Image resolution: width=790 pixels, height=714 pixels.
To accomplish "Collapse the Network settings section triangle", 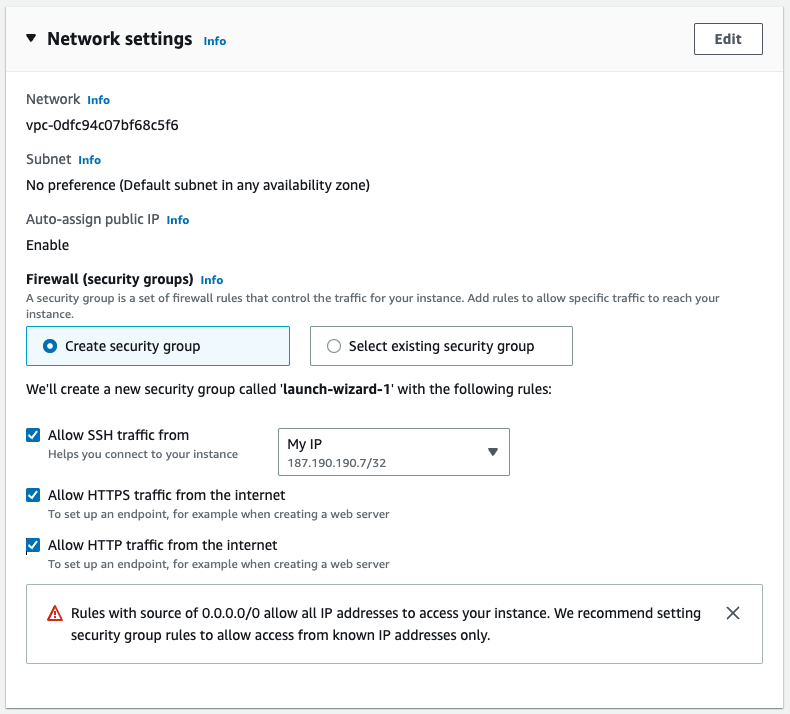I will coord(31,39).
